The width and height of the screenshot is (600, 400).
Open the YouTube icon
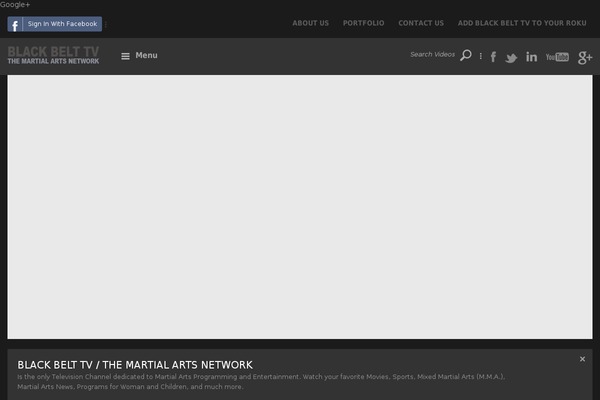pyautogui.click(x=557, y=57)
